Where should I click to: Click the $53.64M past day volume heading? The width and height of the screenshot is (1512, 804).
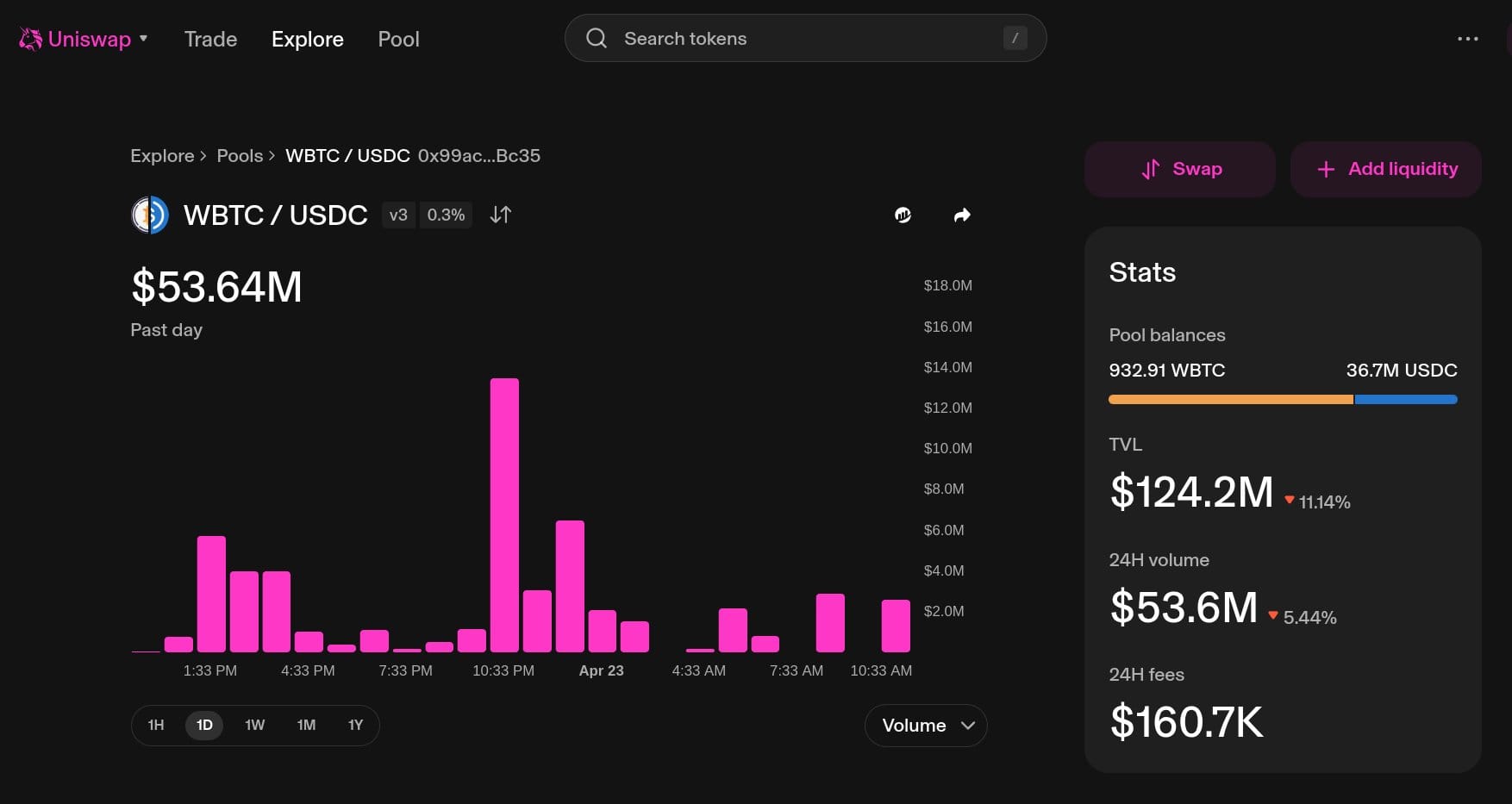pyautogui.click(x=216, y=287)
